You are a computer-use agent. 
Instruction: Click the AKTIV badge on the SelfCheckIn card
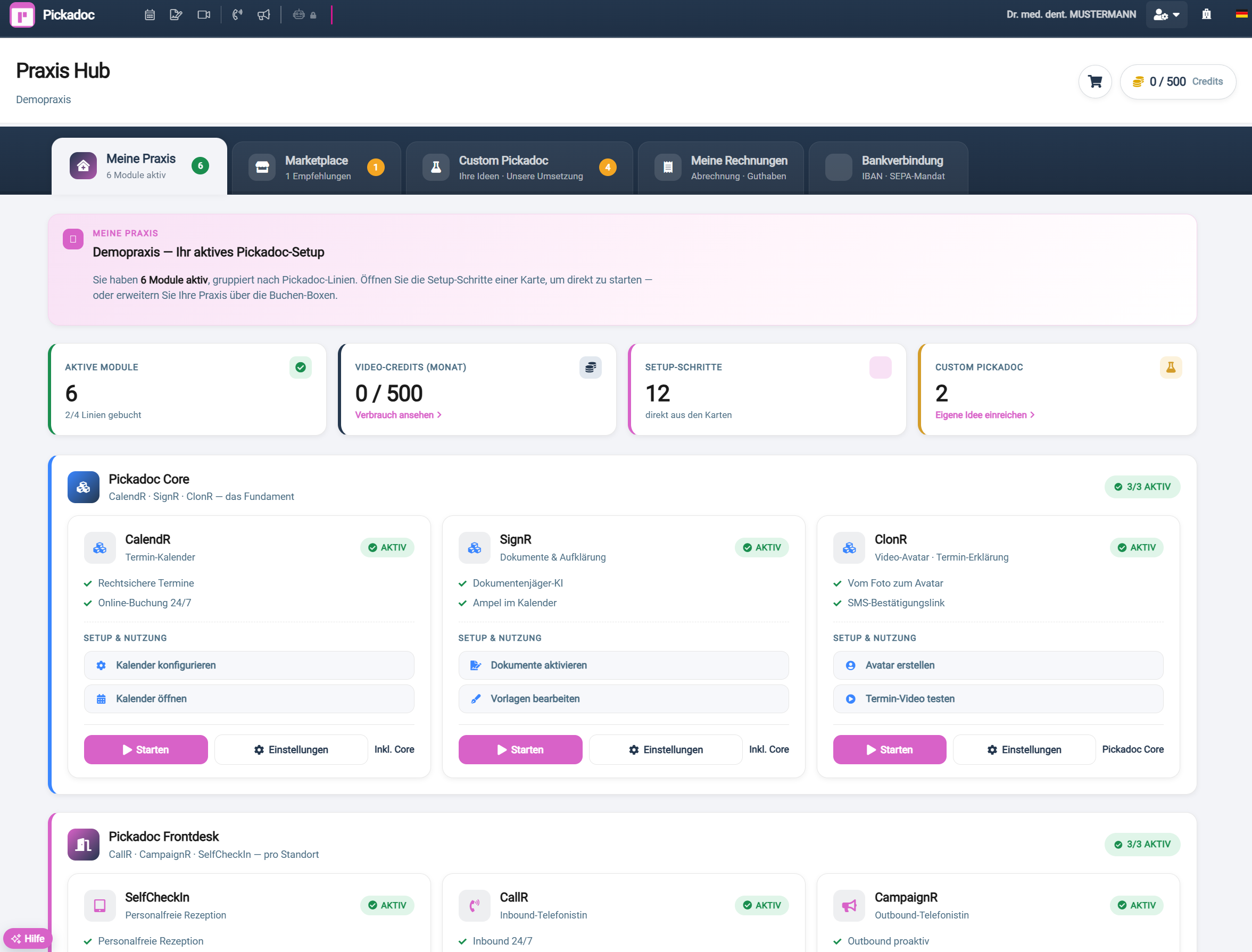click(388, 905)
